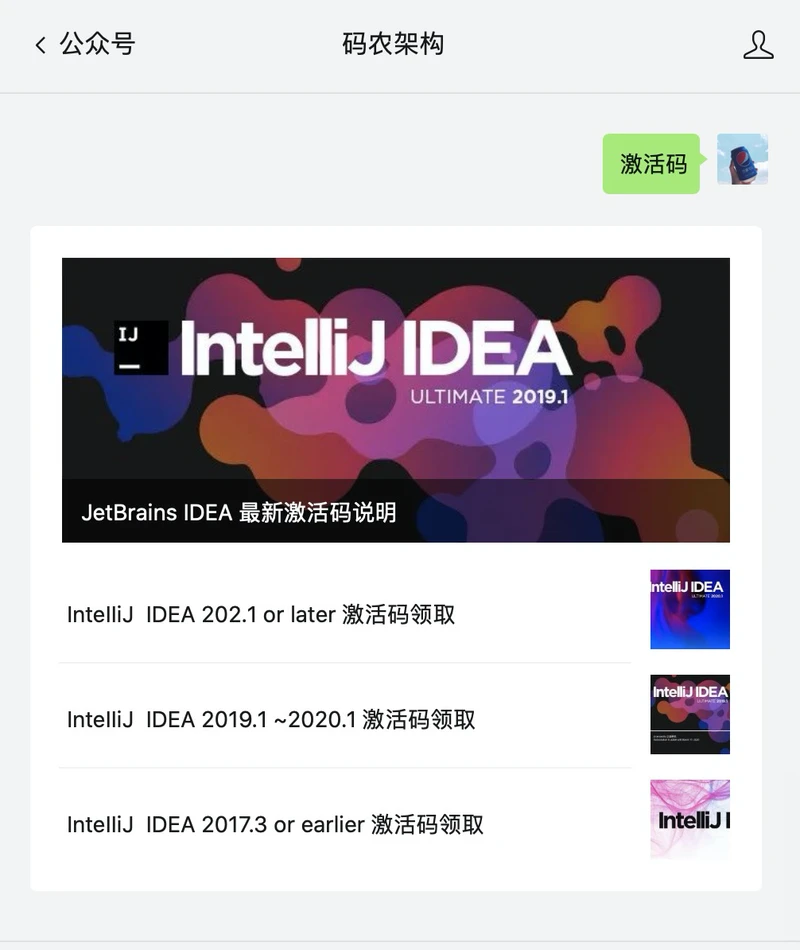Tap the IJ logo box in banner

point(141,348)
